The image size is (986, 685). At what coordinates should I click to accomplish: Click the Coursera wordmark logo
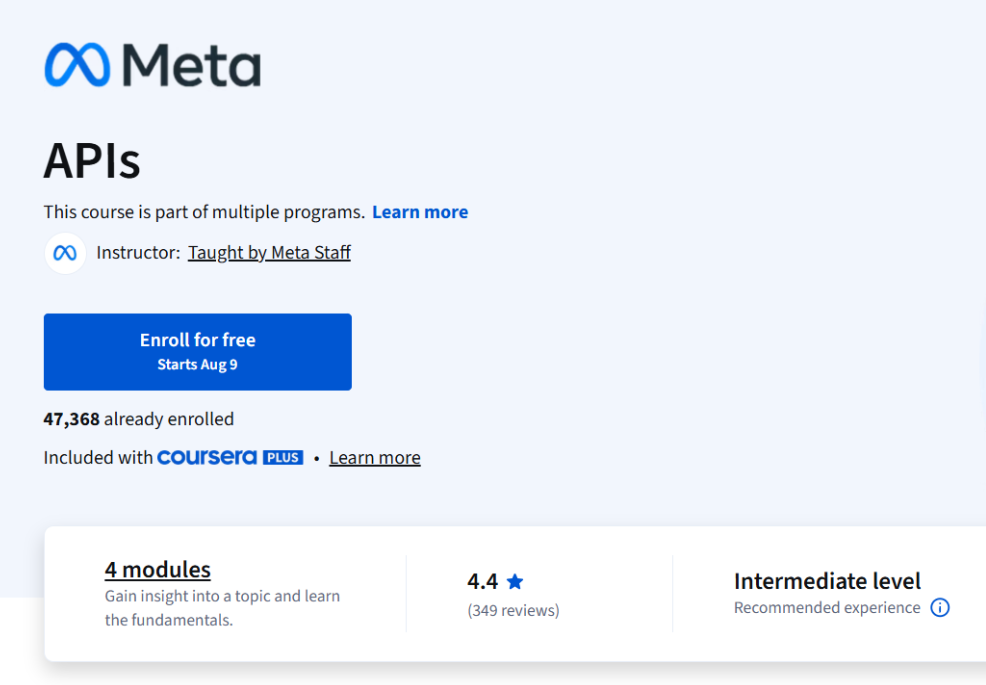point(205,457)
